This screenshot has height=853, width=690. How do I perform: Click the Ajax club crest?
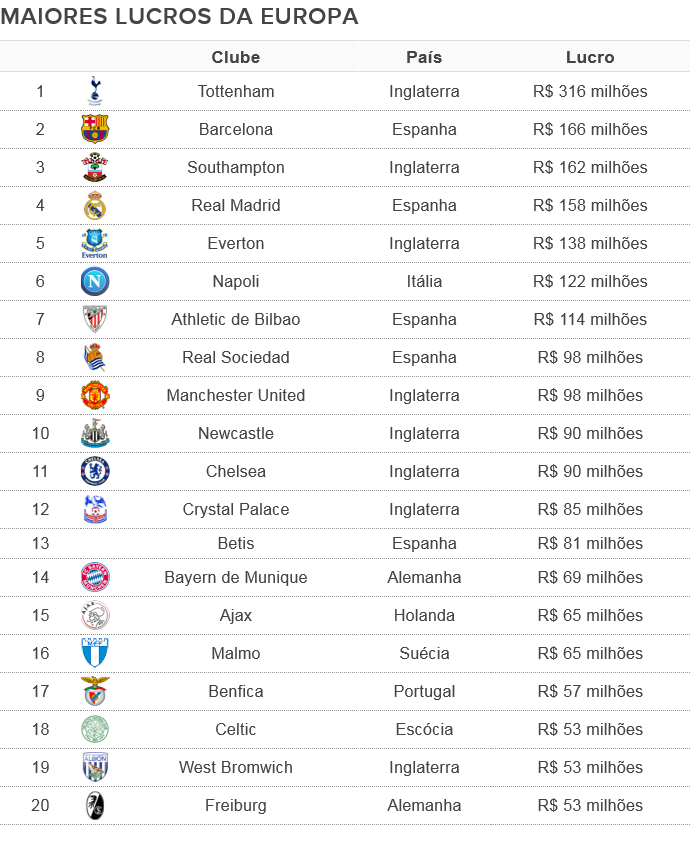[95, 615]
